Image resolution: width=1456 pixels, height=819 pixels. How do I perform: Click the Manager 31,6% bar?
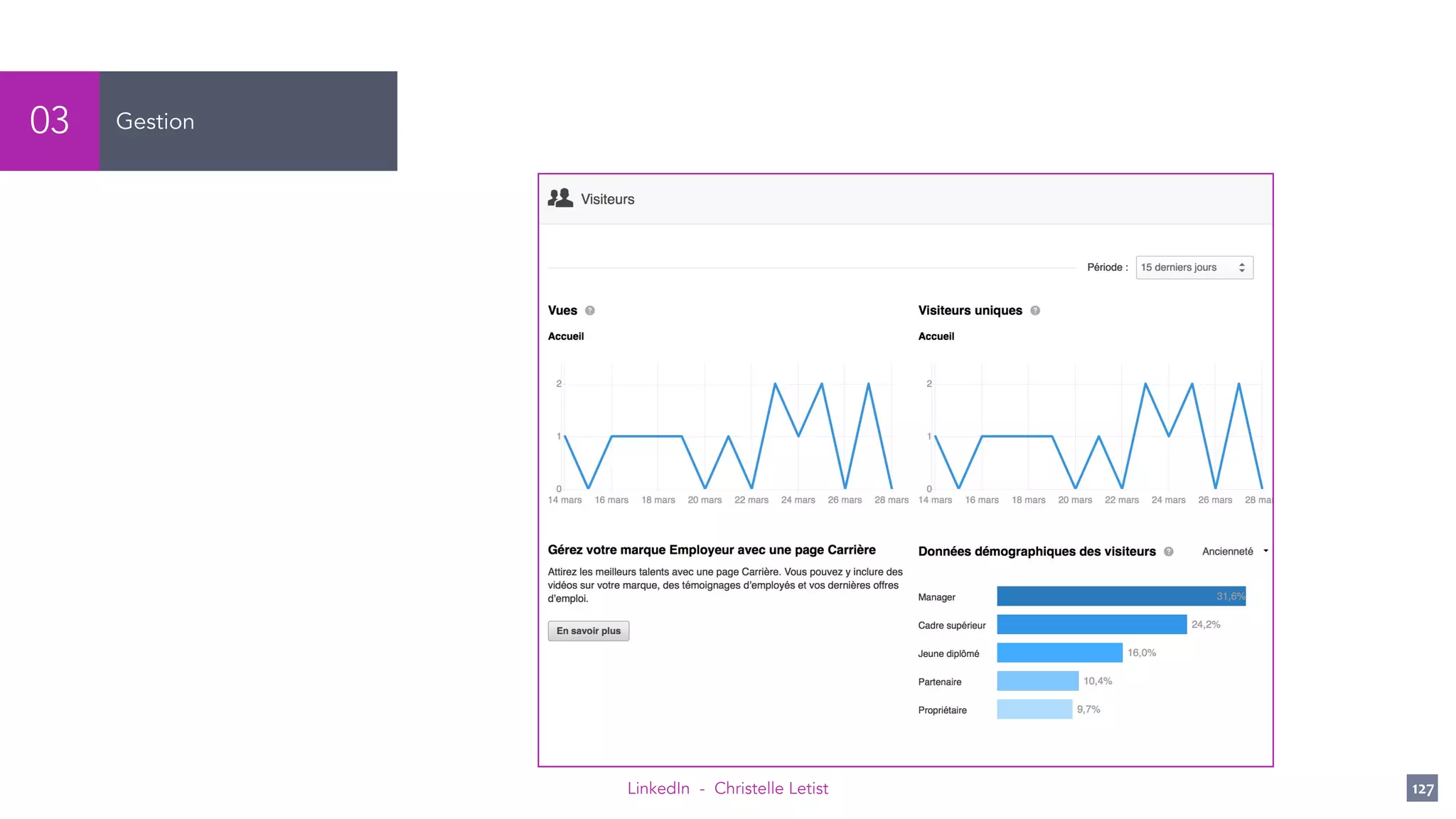pyautogui.click(x=1120, y=596)
